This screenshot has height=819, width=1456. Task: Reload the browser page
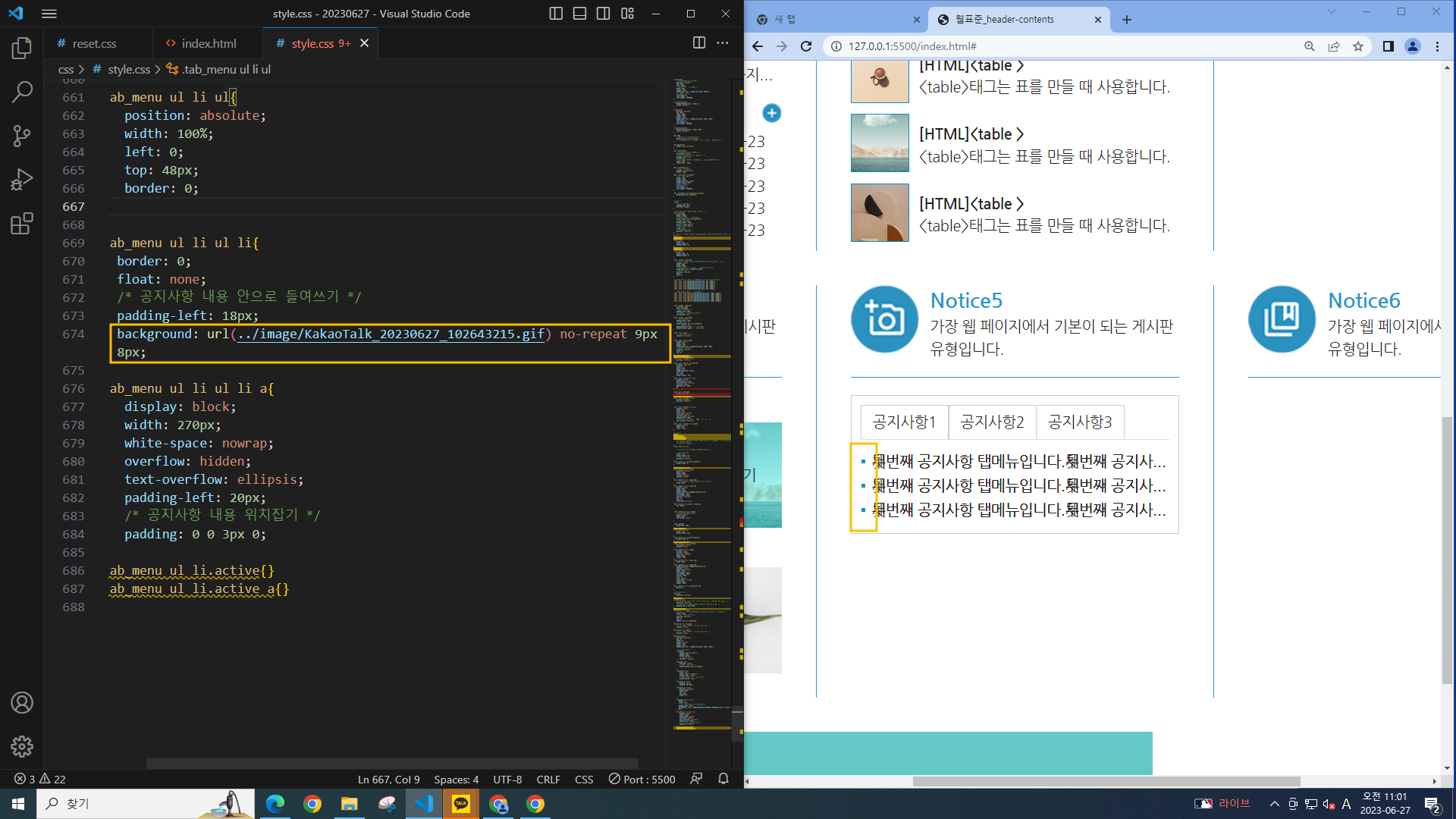(806, 46)
